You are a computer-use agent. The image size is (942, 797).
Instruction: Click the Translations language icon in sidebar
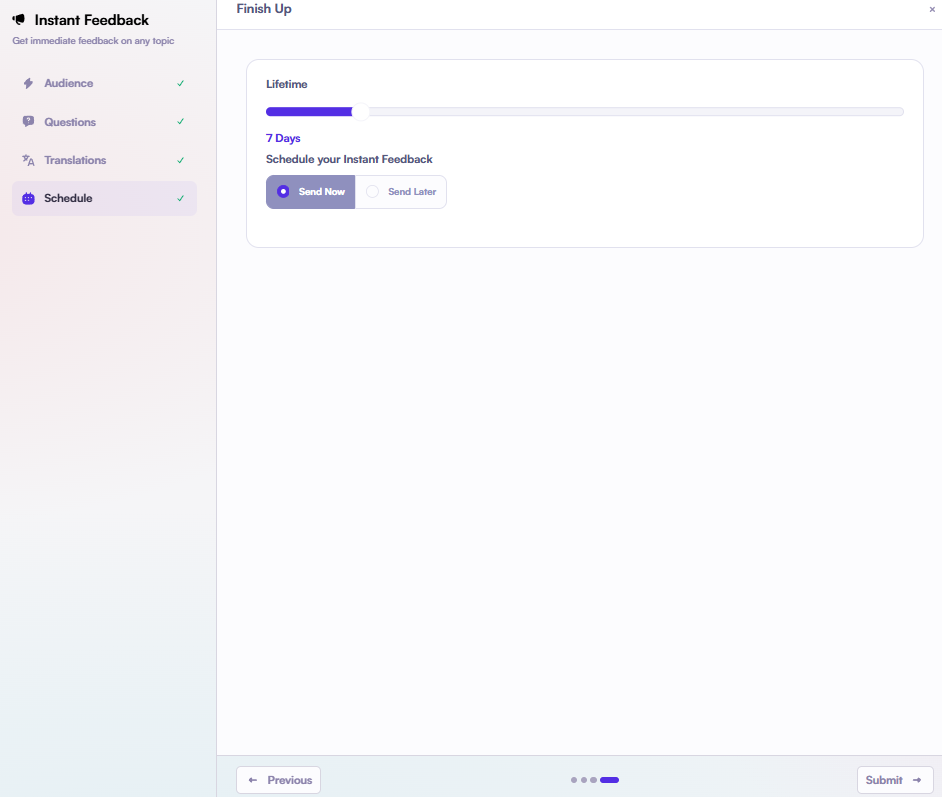coord(28,160)
